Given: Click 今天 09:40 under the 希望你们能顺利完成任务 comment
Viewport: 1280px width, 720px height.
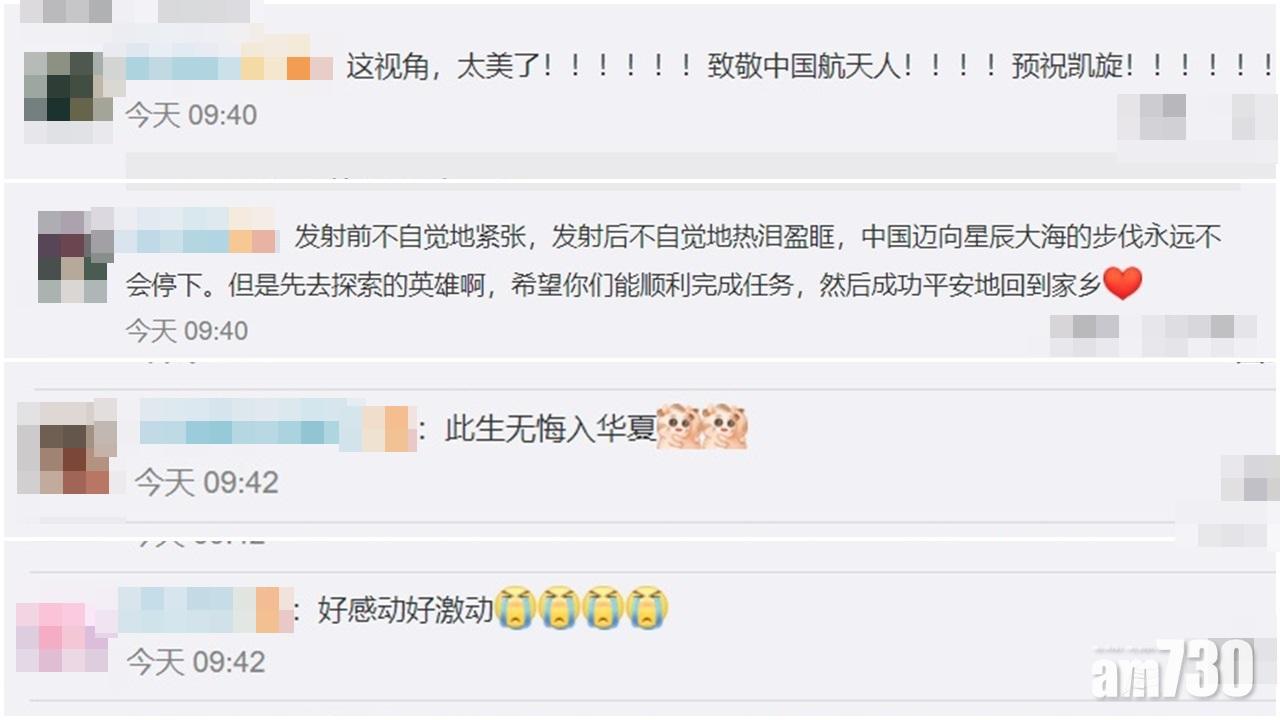Looking at the screenshot, I should pyautogui.click(x=186, y=330).
